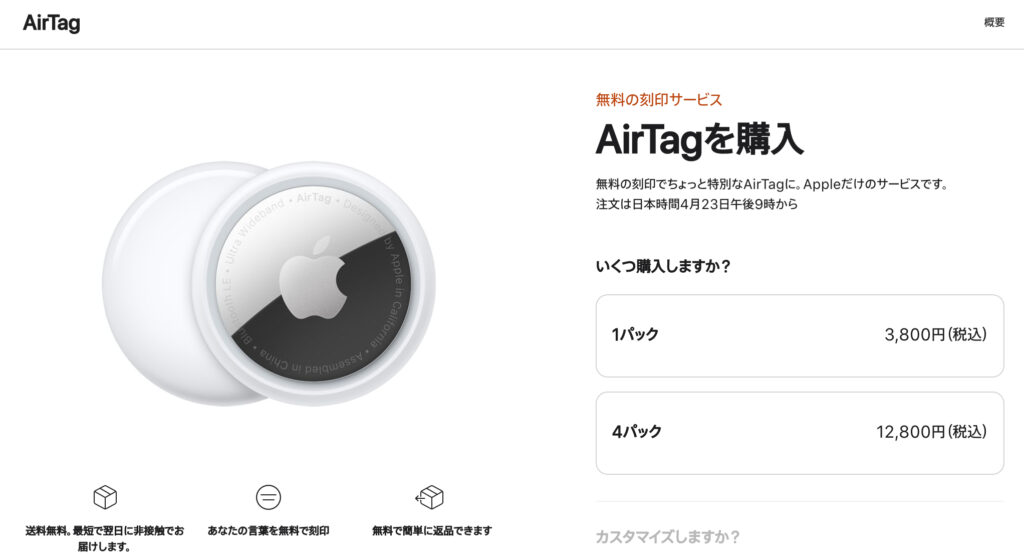
Task: Click the orange 無料の刻印サービス label
Action: tap(658, 99)
